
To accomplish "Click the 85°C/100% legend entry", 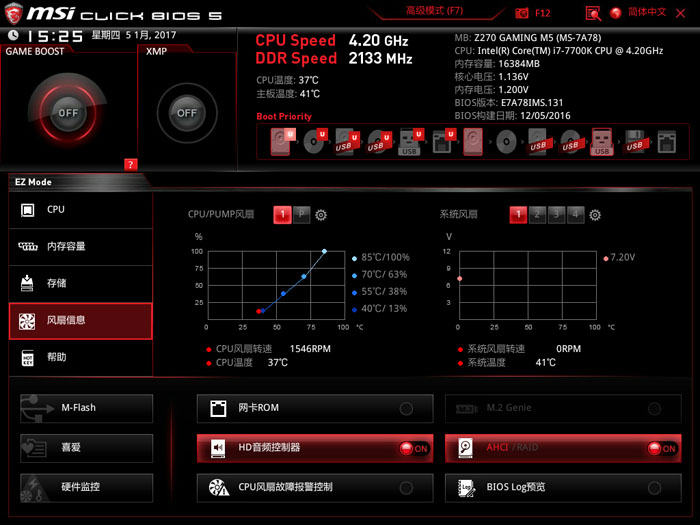I will coord(381,258).
